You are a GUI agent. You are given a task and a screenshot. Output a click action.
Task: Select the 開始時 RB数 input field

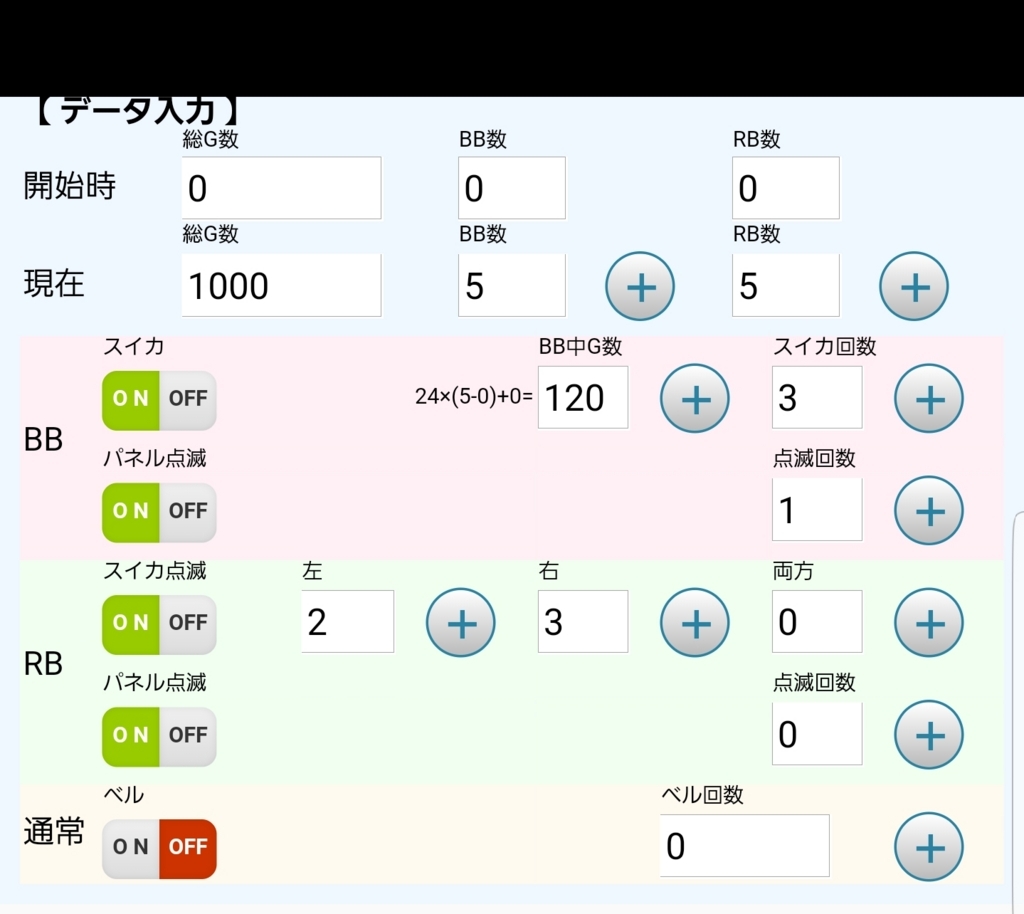click(x=786, y=188)
